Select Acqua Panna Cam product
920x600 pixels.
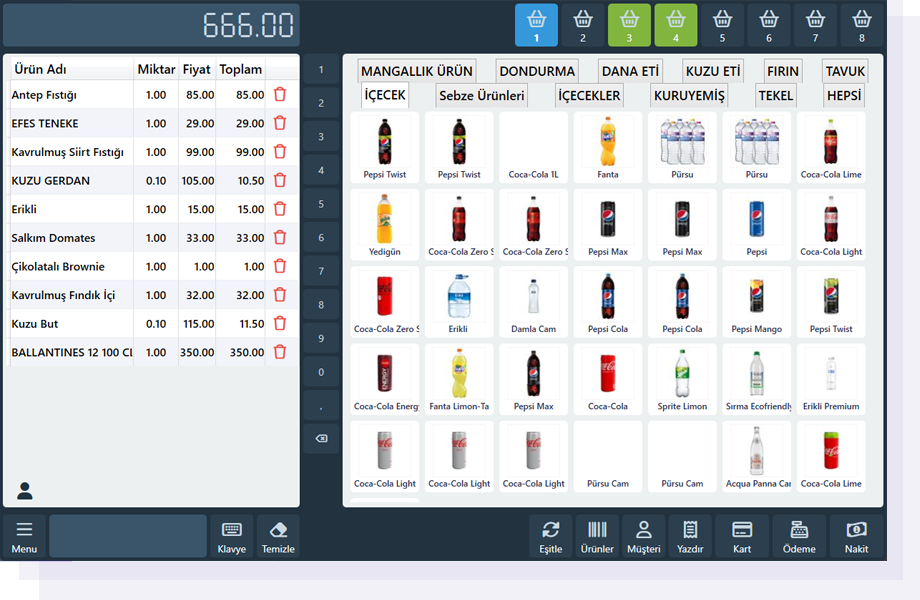click(x=756, y=457)
